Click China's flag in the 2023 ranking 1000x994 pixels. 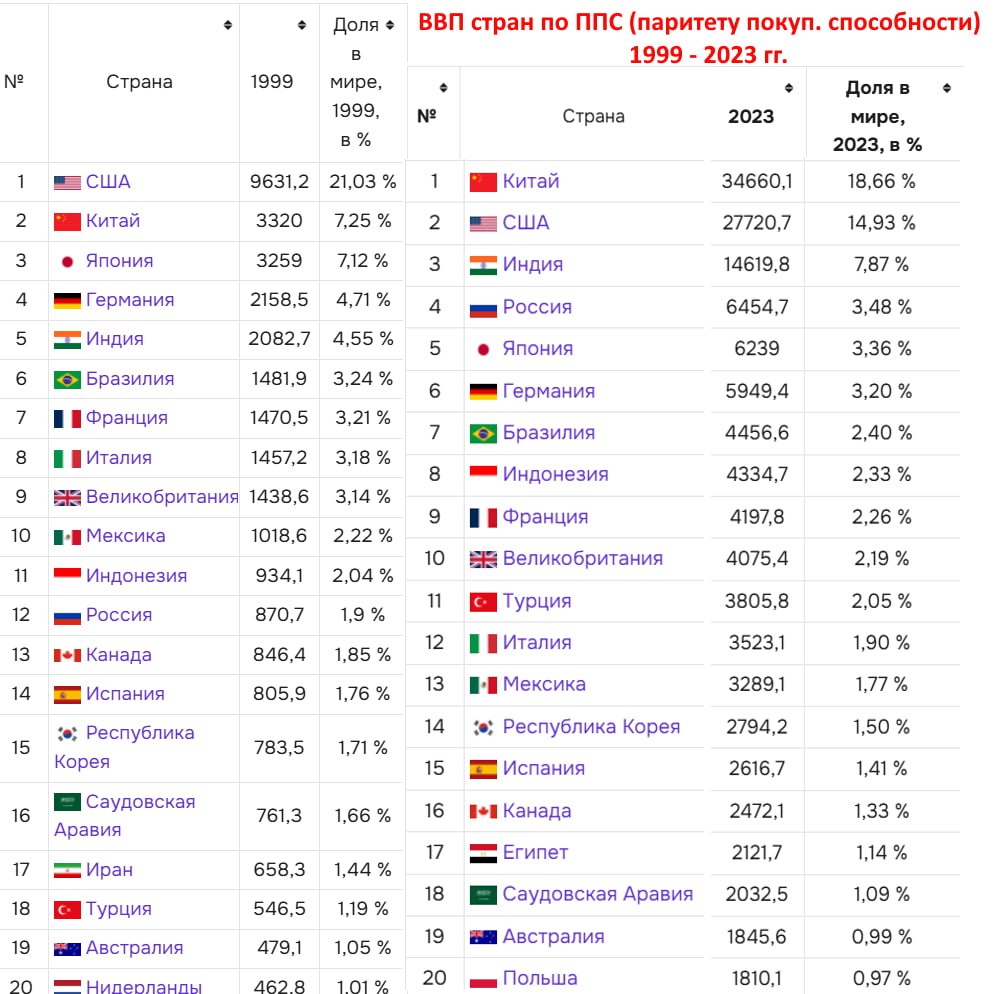(x=483, y=182)
